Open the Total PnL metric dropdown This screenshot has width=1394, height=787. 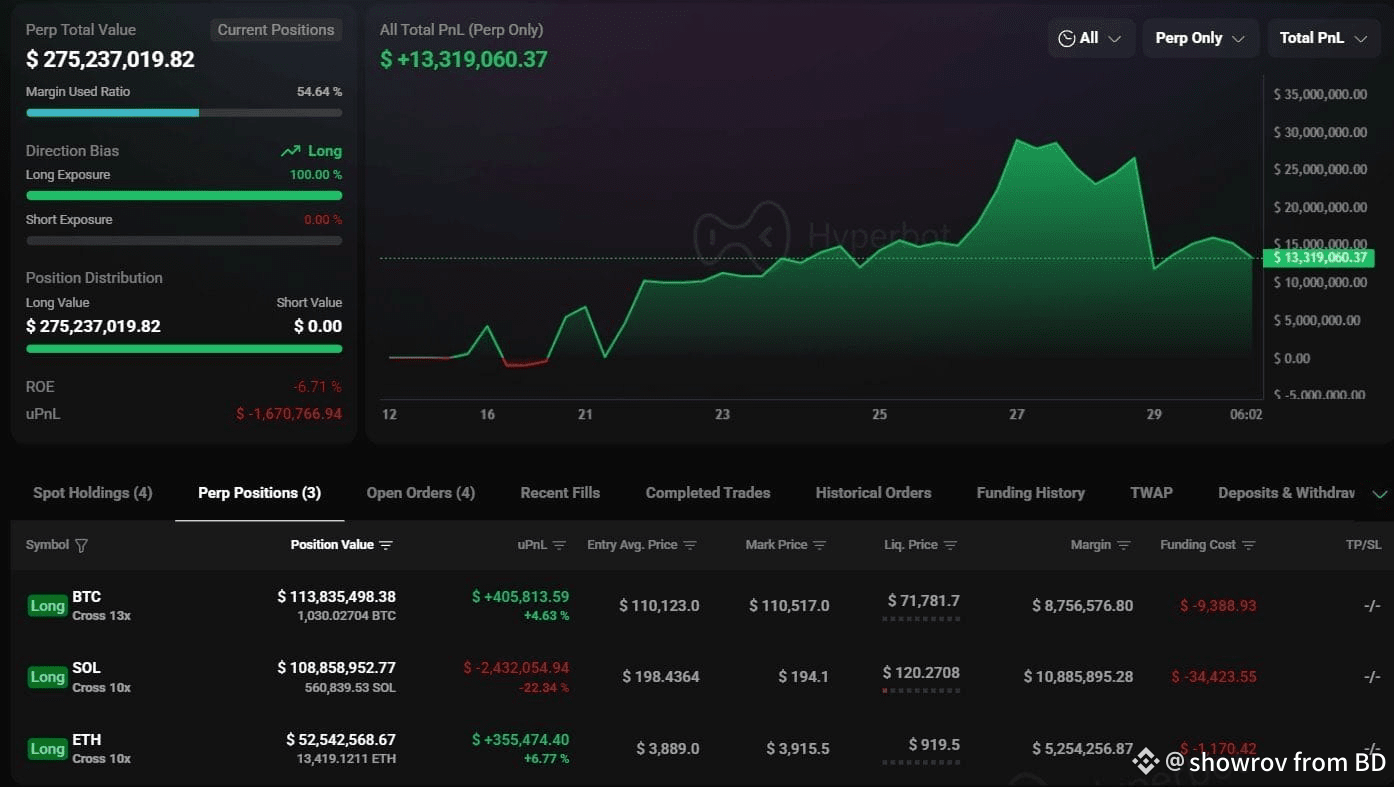(1323, 38)
